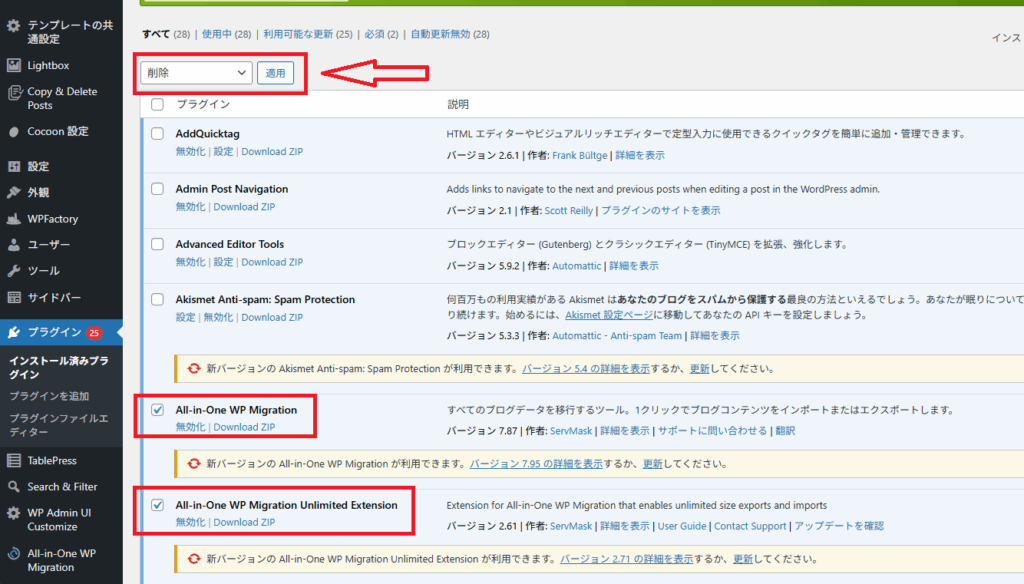Click the WPFactory chart icon
This screenshot has height=584, width=1024.
14,219
